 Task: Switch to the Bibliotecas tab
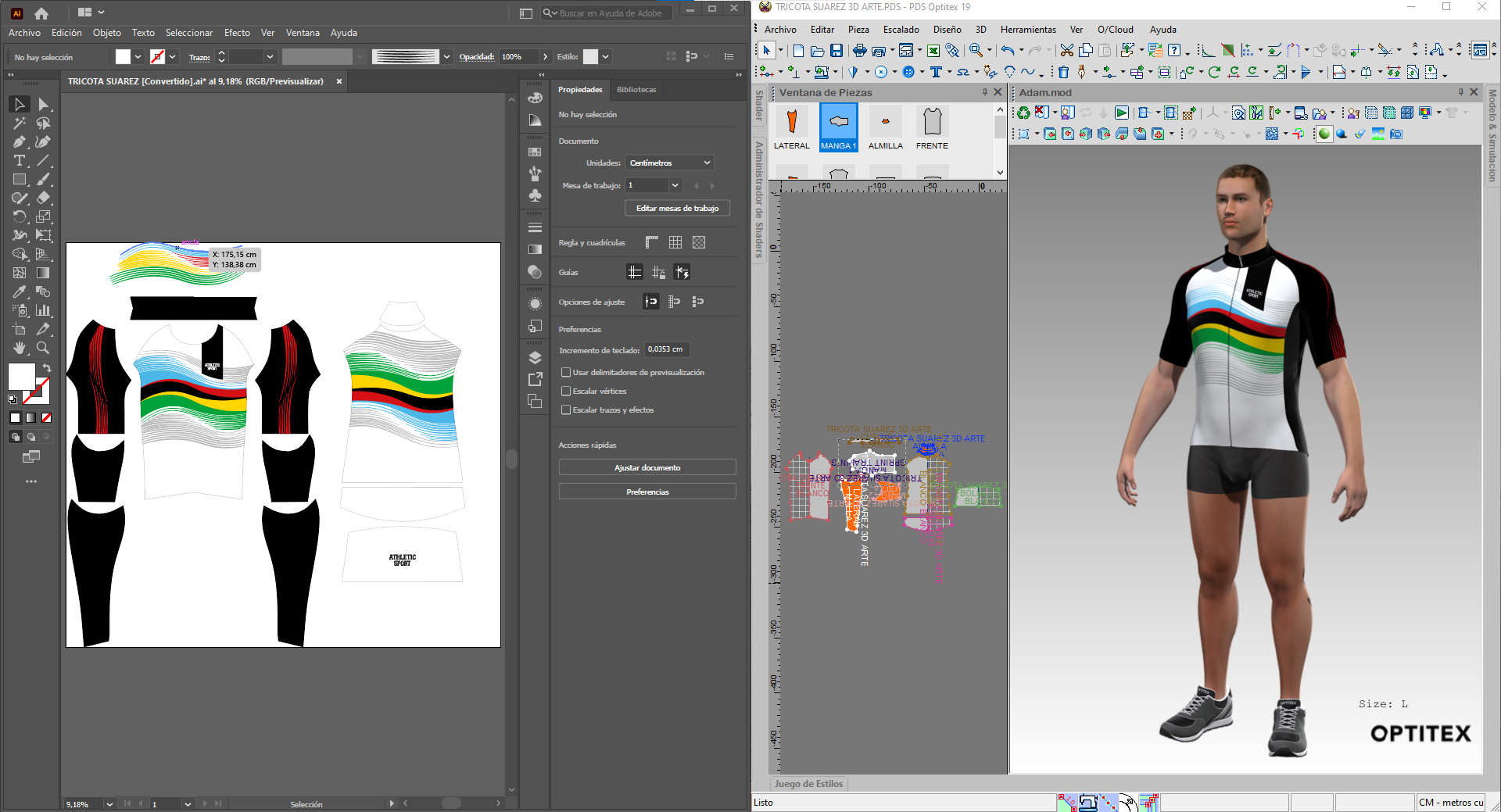636,90
